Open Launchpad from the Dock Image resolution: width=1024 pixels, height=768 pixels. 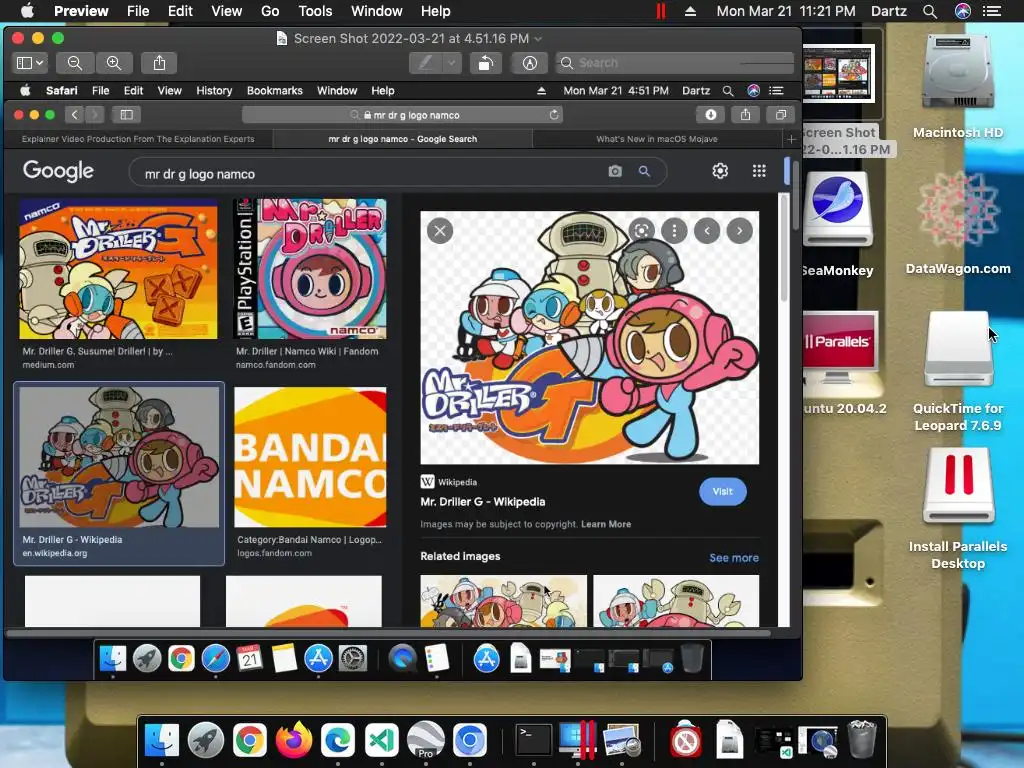pos(206,740)
